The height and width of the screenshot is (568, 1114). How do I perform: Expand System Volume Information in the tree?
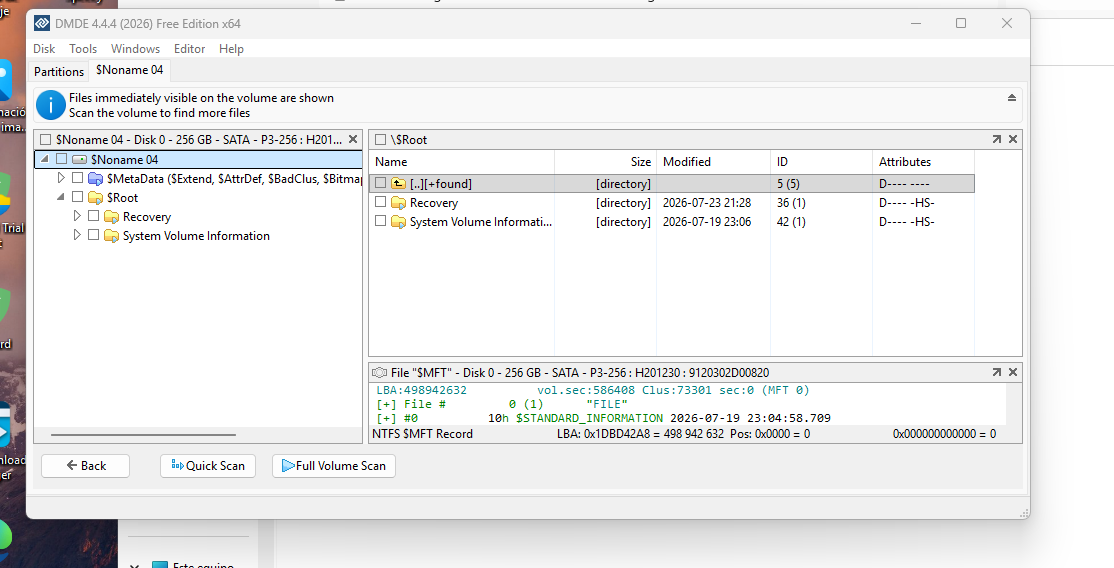(77, 235)
